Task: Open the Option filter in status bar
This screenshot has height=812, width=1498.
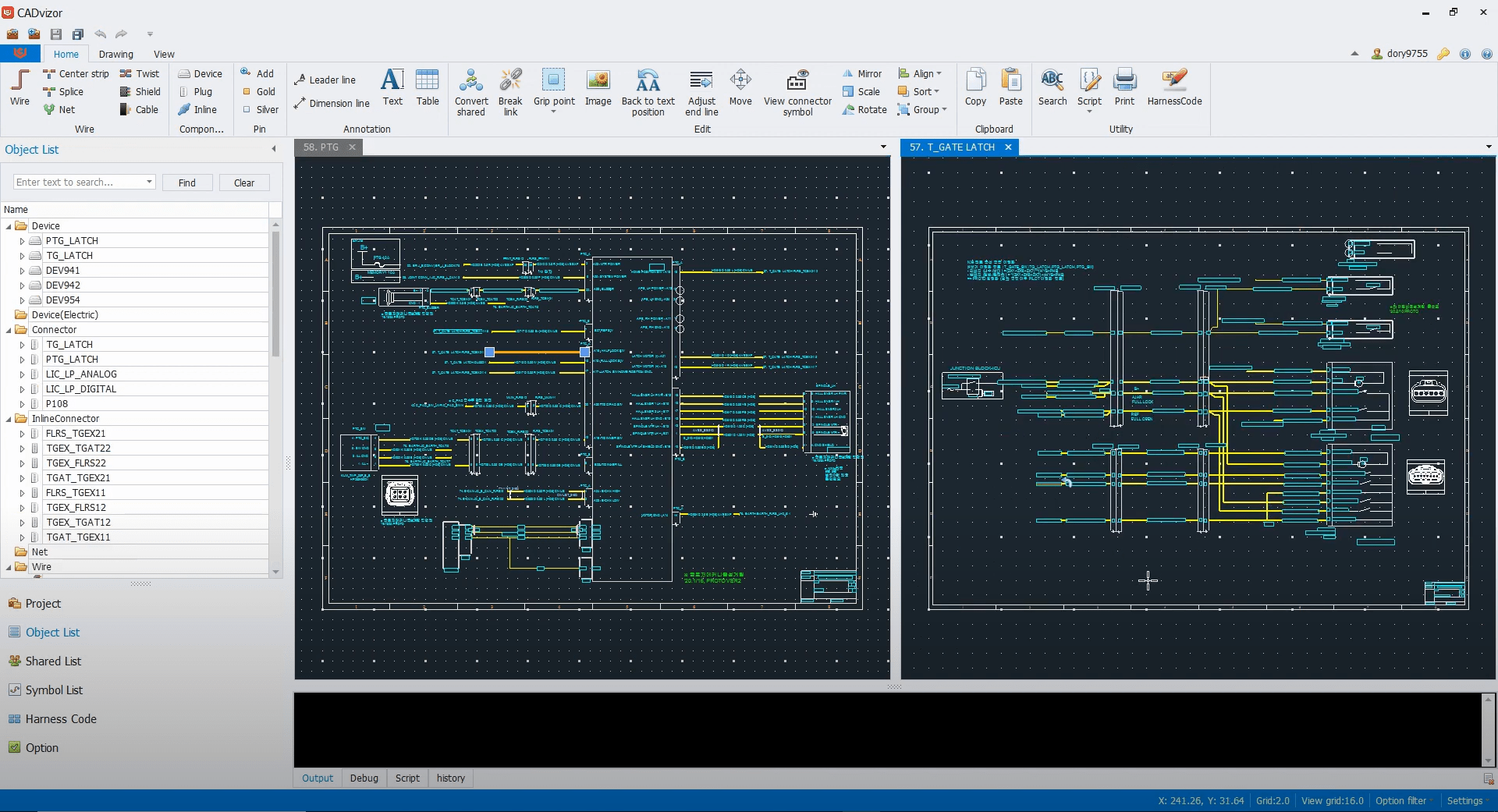Action: coord(1404,800)
